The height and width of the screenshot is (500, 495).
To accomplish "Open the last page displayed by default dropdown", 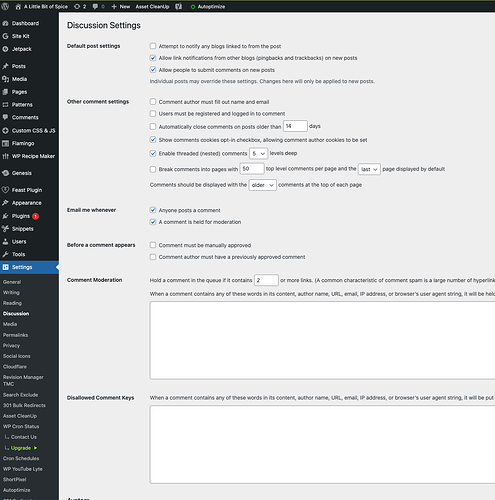I will tap(369, 169).
